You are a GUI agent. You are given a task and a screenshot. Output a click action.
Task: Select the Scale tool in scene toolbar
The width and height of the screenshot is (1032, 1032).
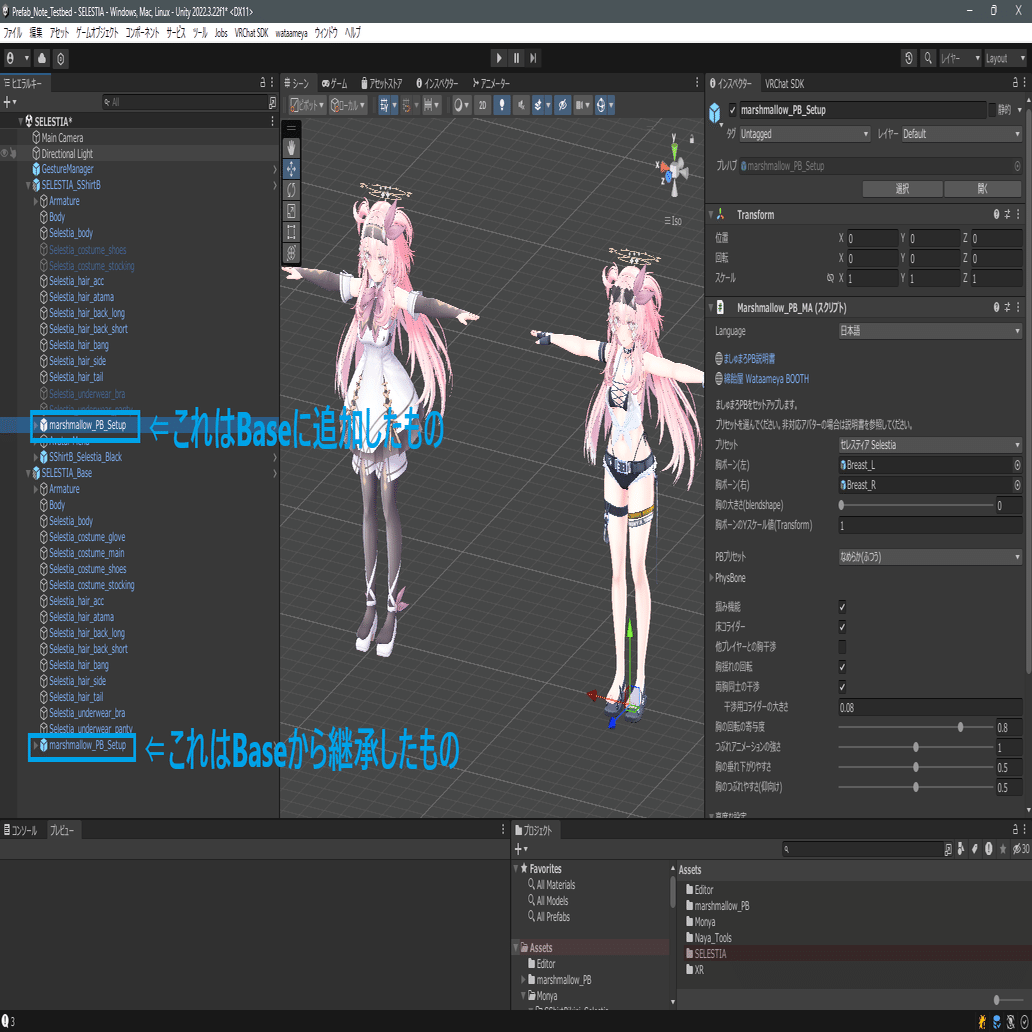point(292,211)
